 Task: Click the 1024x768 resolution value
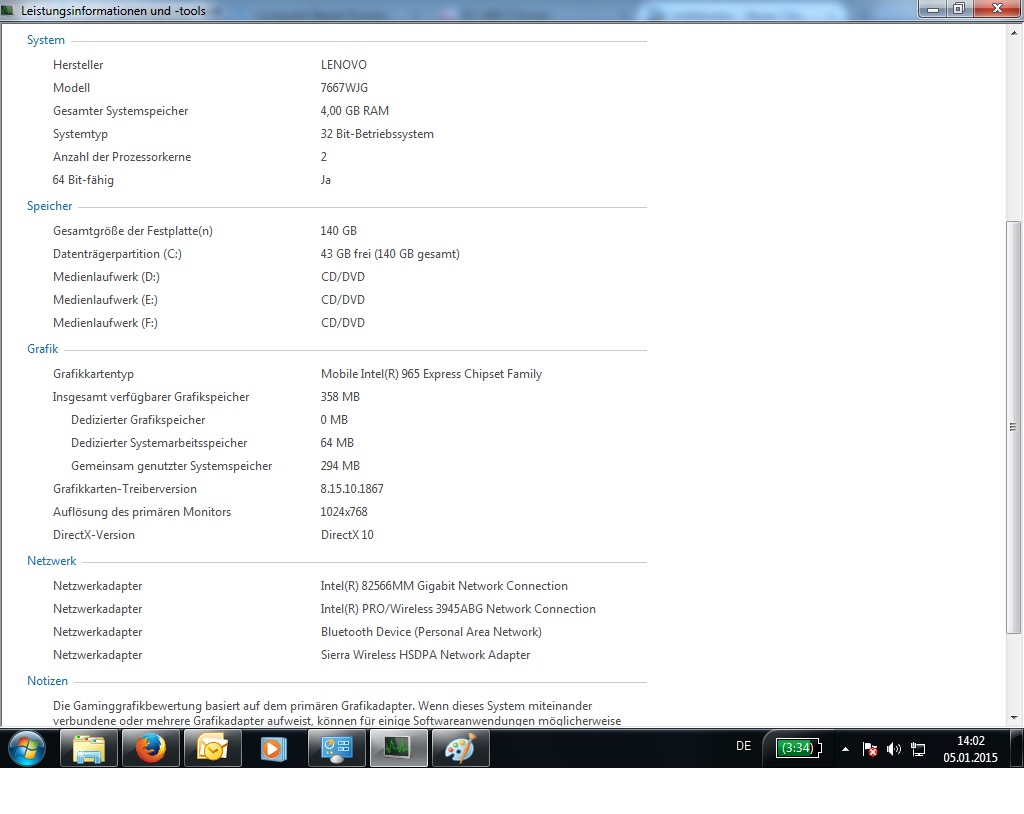pos(344,512)
